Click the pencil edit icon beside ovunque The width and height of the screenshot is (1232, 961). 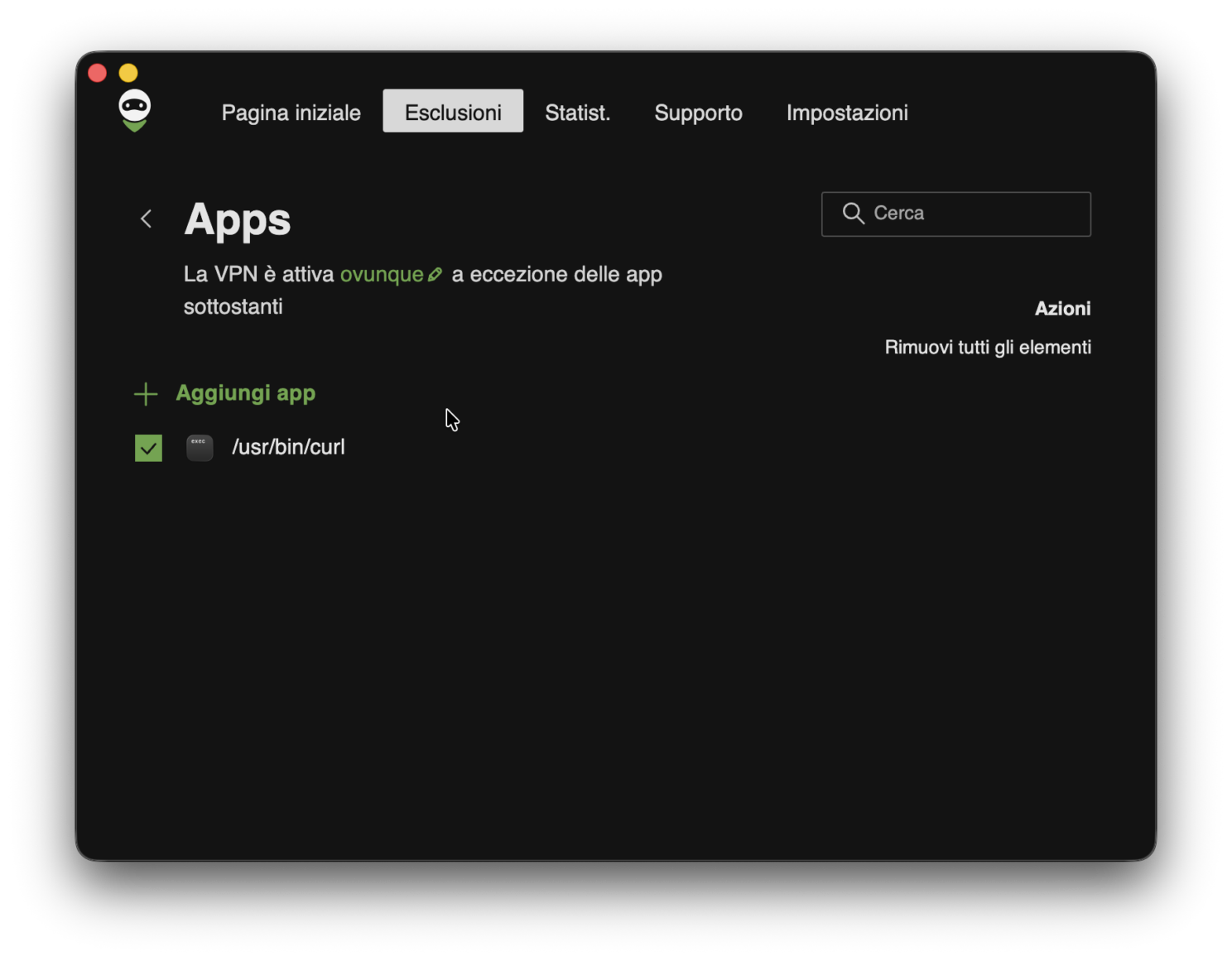(x=435, y=274)
